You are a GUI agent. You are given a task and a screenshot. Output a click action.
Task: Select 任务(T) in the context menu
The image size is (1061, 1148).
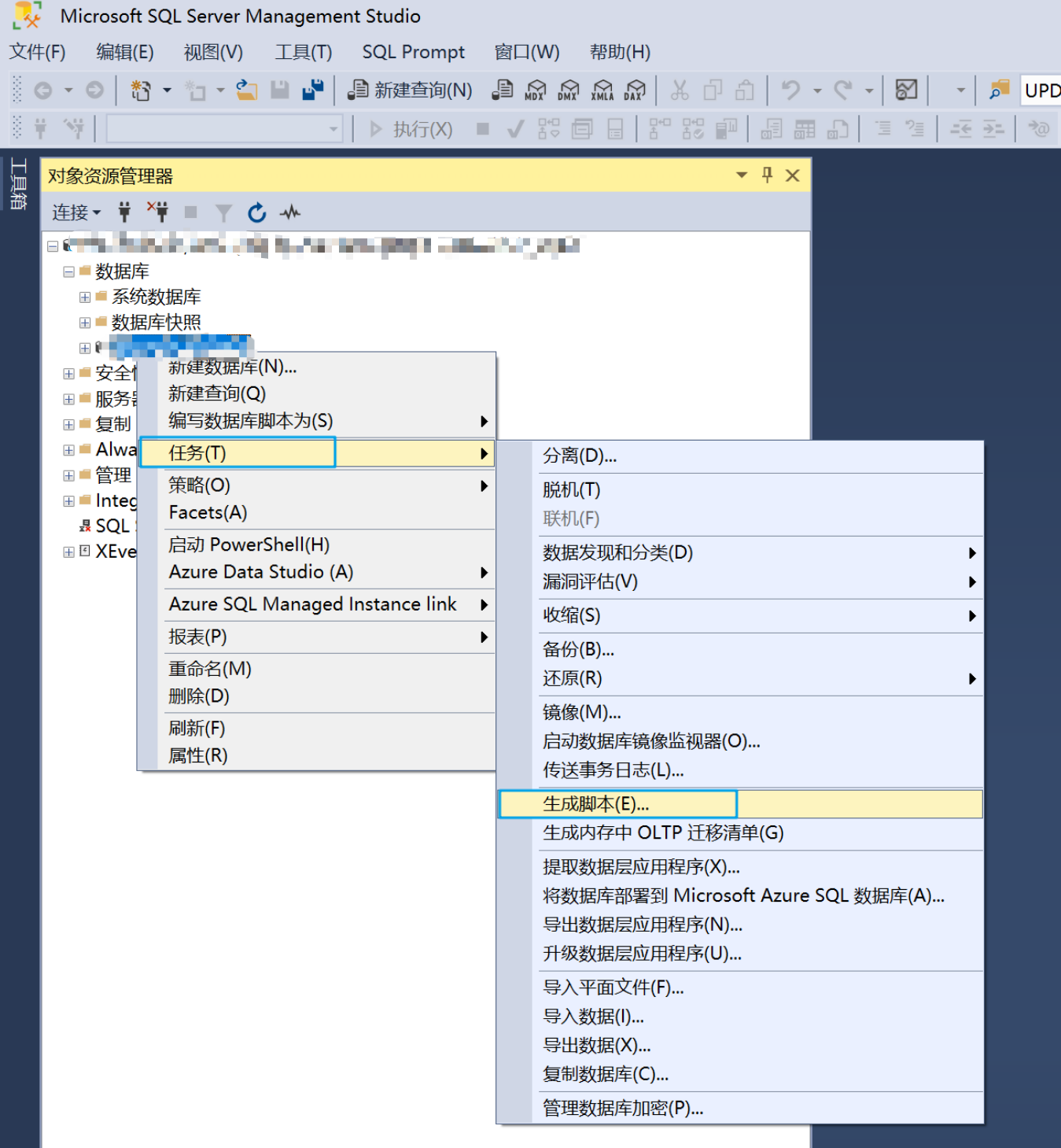(x=316, y=453)
